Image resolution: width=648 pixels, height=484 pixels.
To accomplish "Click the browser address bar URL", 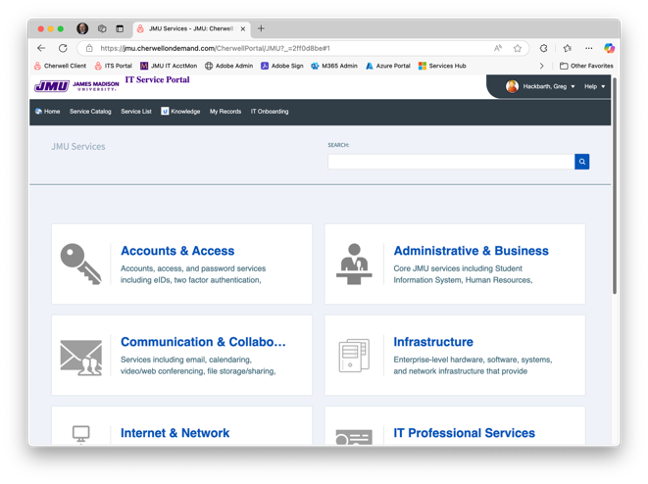I will point(215,48).
